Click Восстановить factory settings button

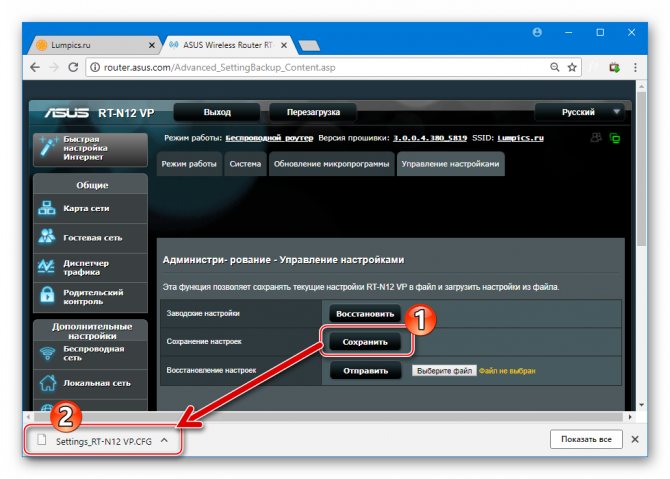coord(365,314)
